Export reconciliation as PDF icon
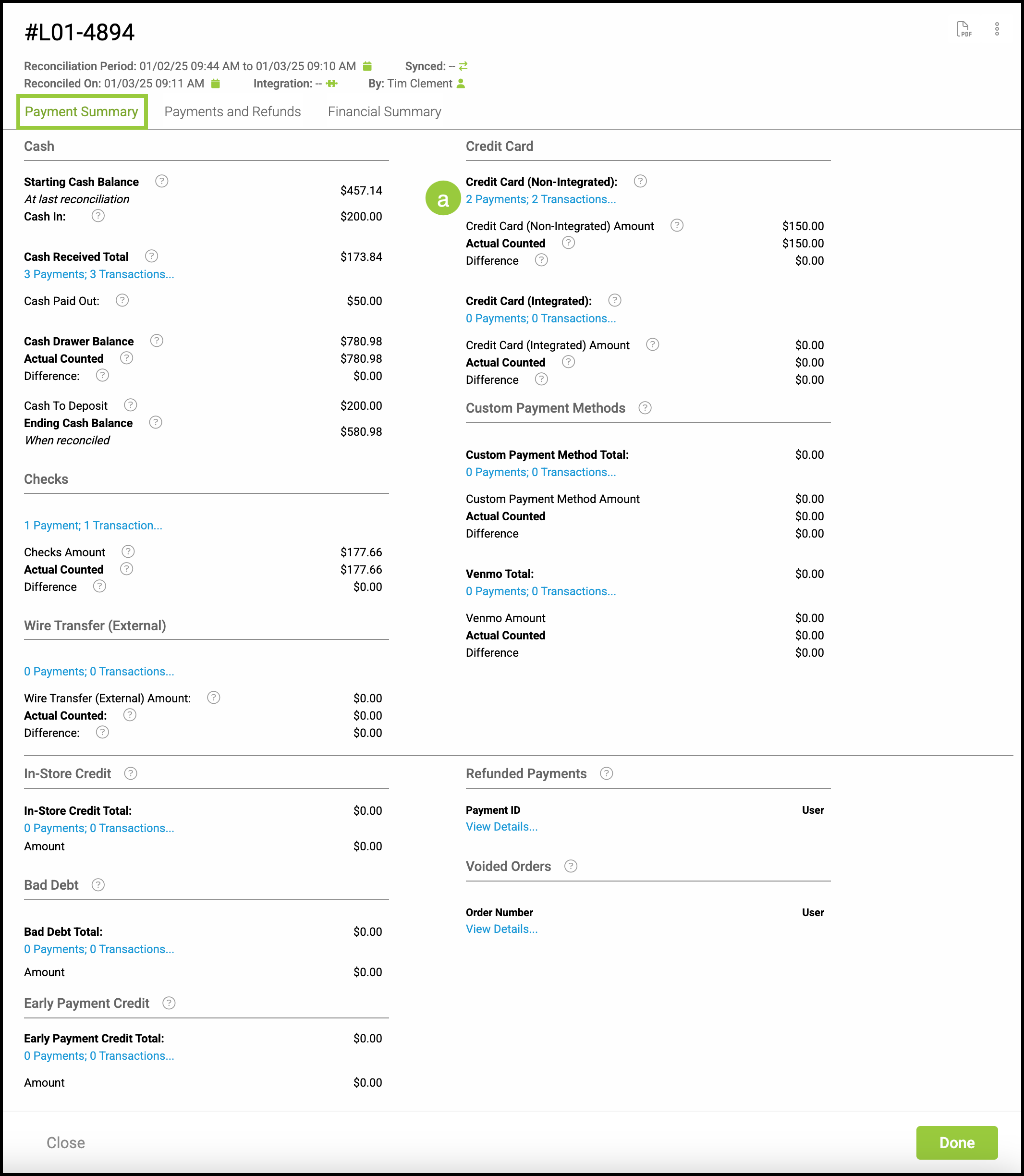This screenshot has height=1176, width=1024. 963,29
